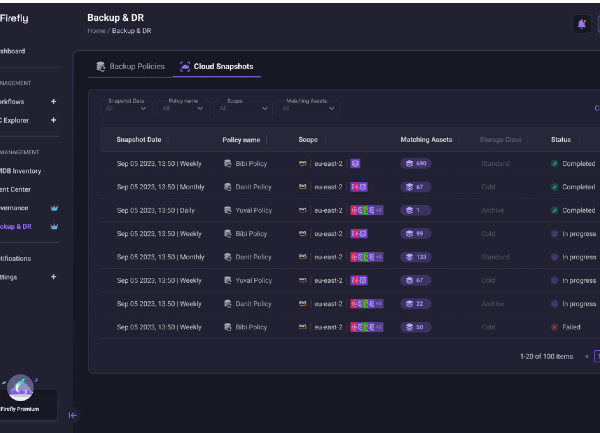Screen dimensions: 600x433
Task: Expand Workflows with the plus icon
Action: (x=54, y=101)
